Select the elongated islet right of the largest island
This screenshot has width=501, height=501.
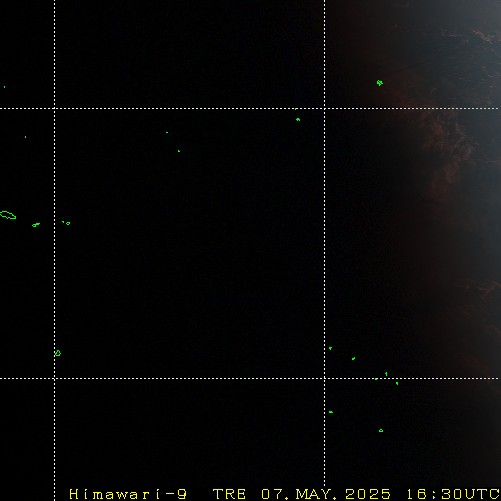click(36, 225)
